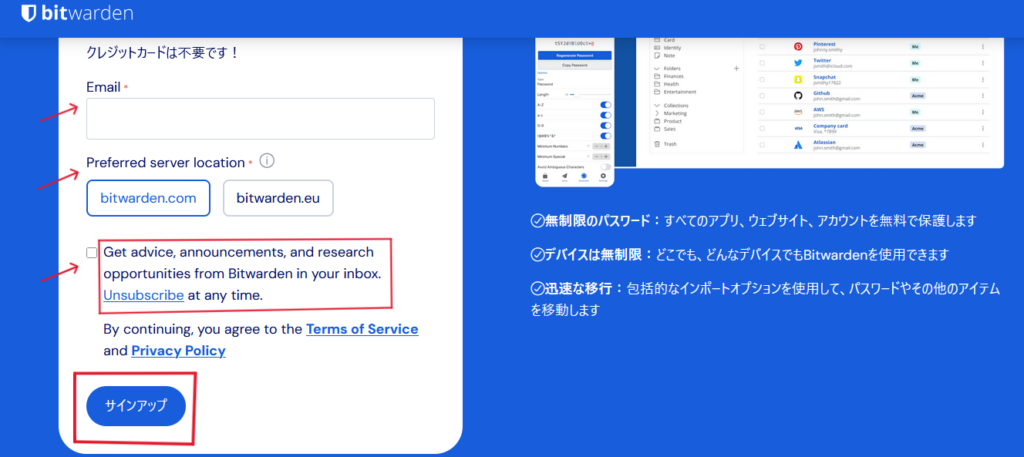The height and width of the screenshot is (457, 1024).
Task: Click the Send paper-plane icon in phone mockup
Action: point(564,176)
